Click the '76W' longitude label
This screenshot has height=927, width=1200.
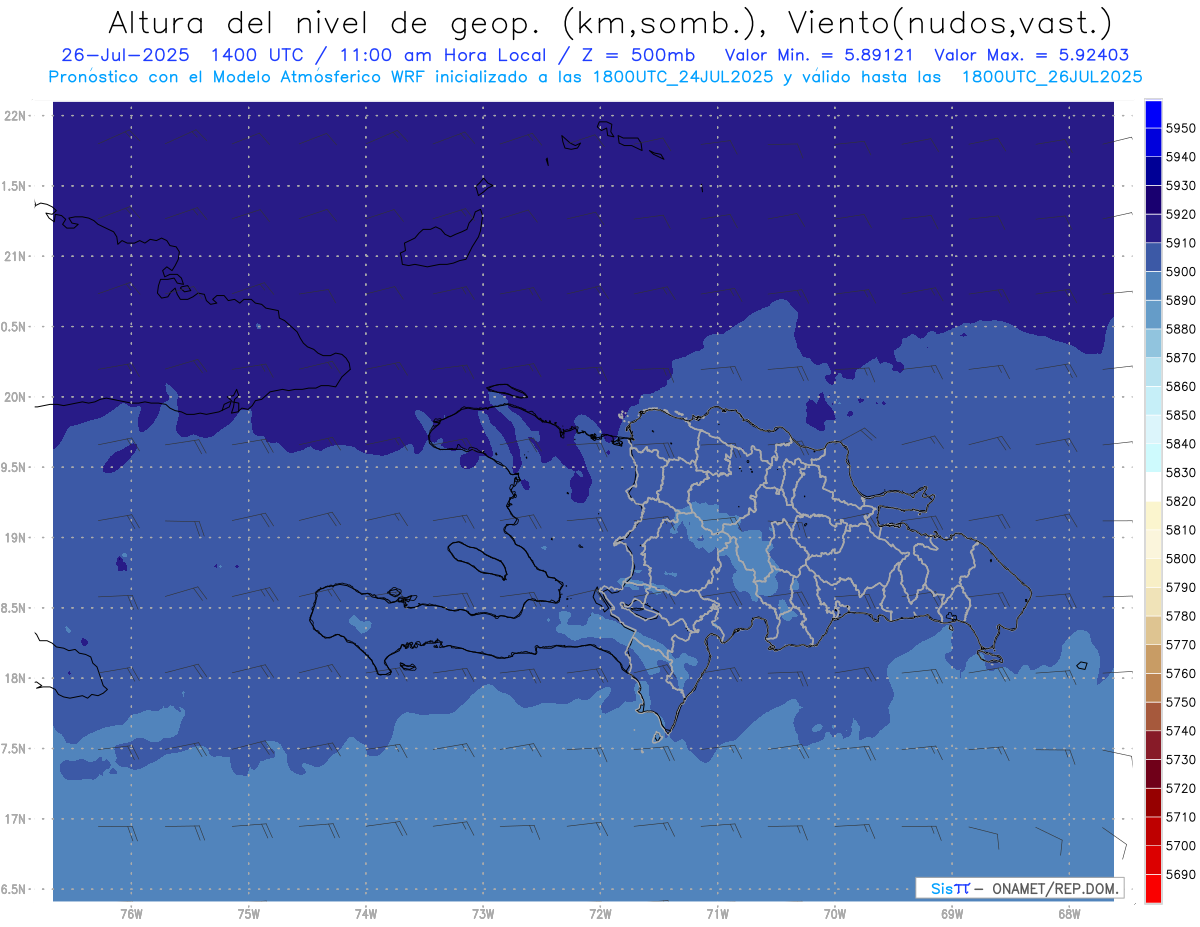tap(131, 915)
